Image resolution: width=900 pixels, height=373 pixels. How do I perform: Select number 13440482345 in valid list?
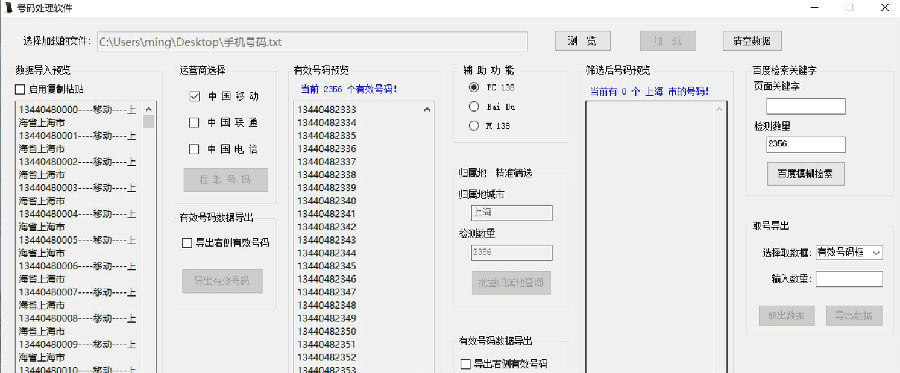(x=327, y=266)
